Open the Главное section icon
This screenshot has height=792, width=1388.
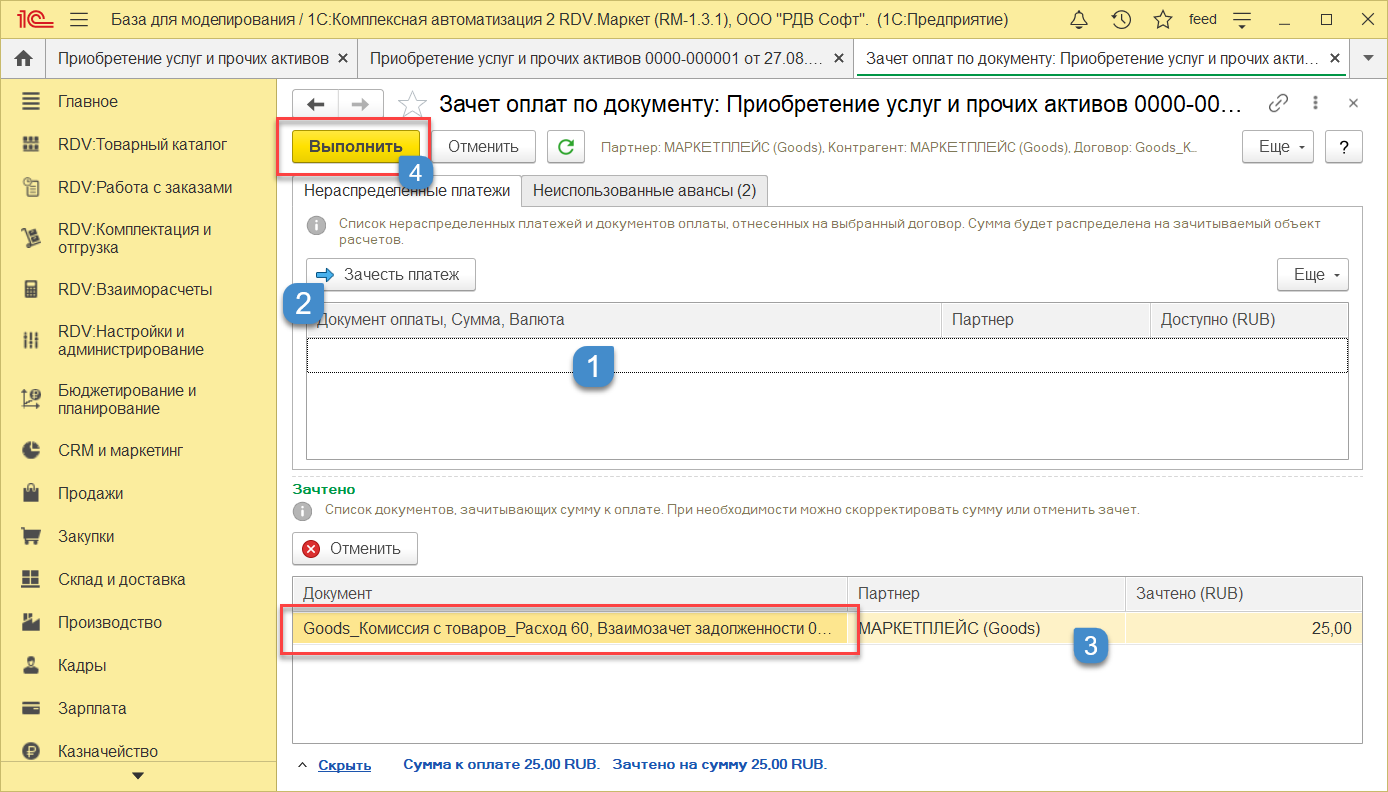pyautogui.click(x=31, y=102)
